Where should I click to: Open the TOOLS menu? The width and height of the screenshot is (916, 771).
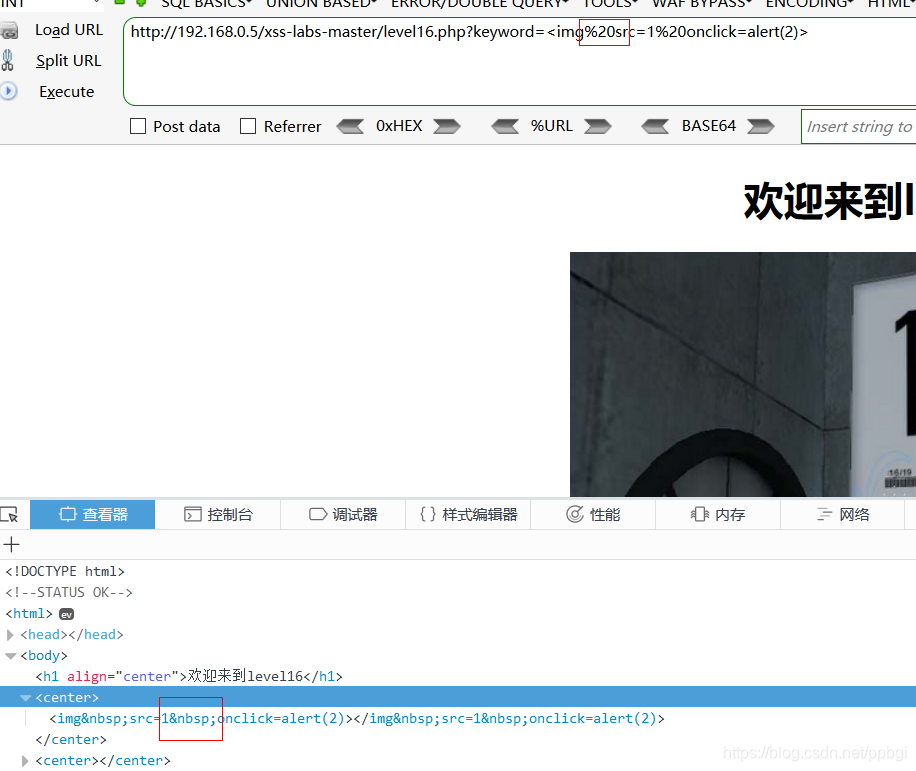pyautogui.click(x=610, y=4)
